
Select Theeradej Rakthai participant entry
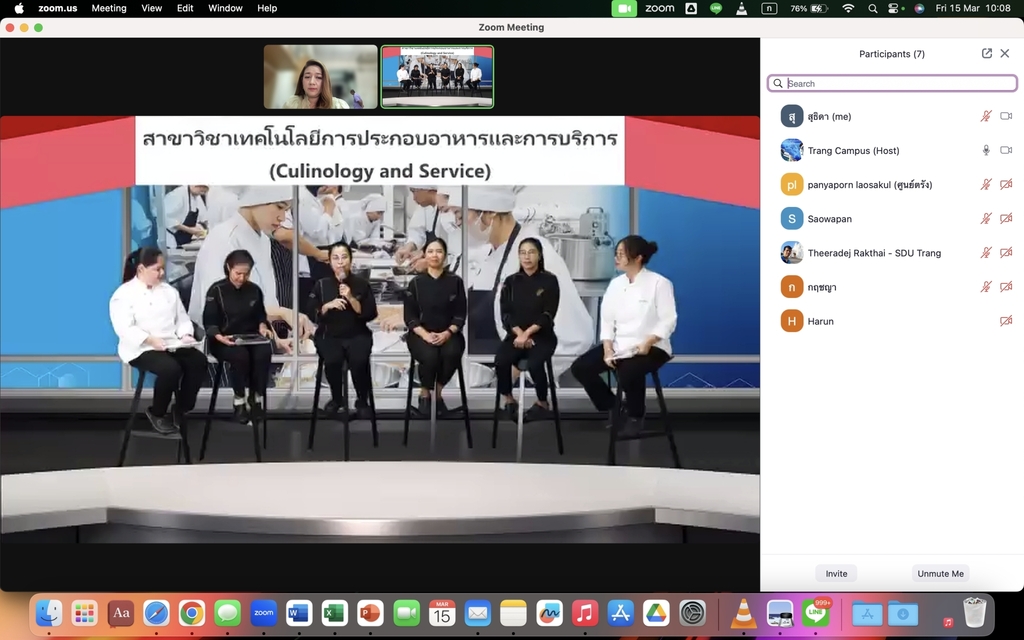[x=873, y=253]
